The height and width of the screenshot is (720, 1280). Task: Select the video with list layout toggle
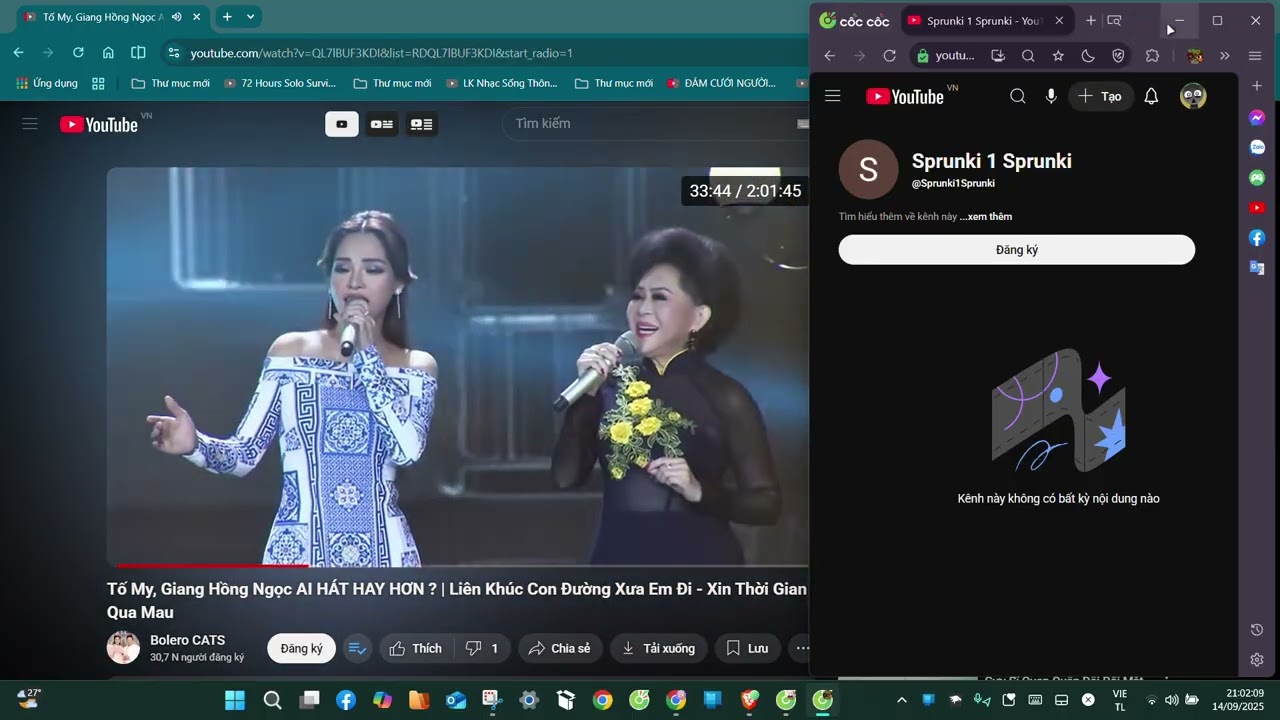[x=381, y=124]
